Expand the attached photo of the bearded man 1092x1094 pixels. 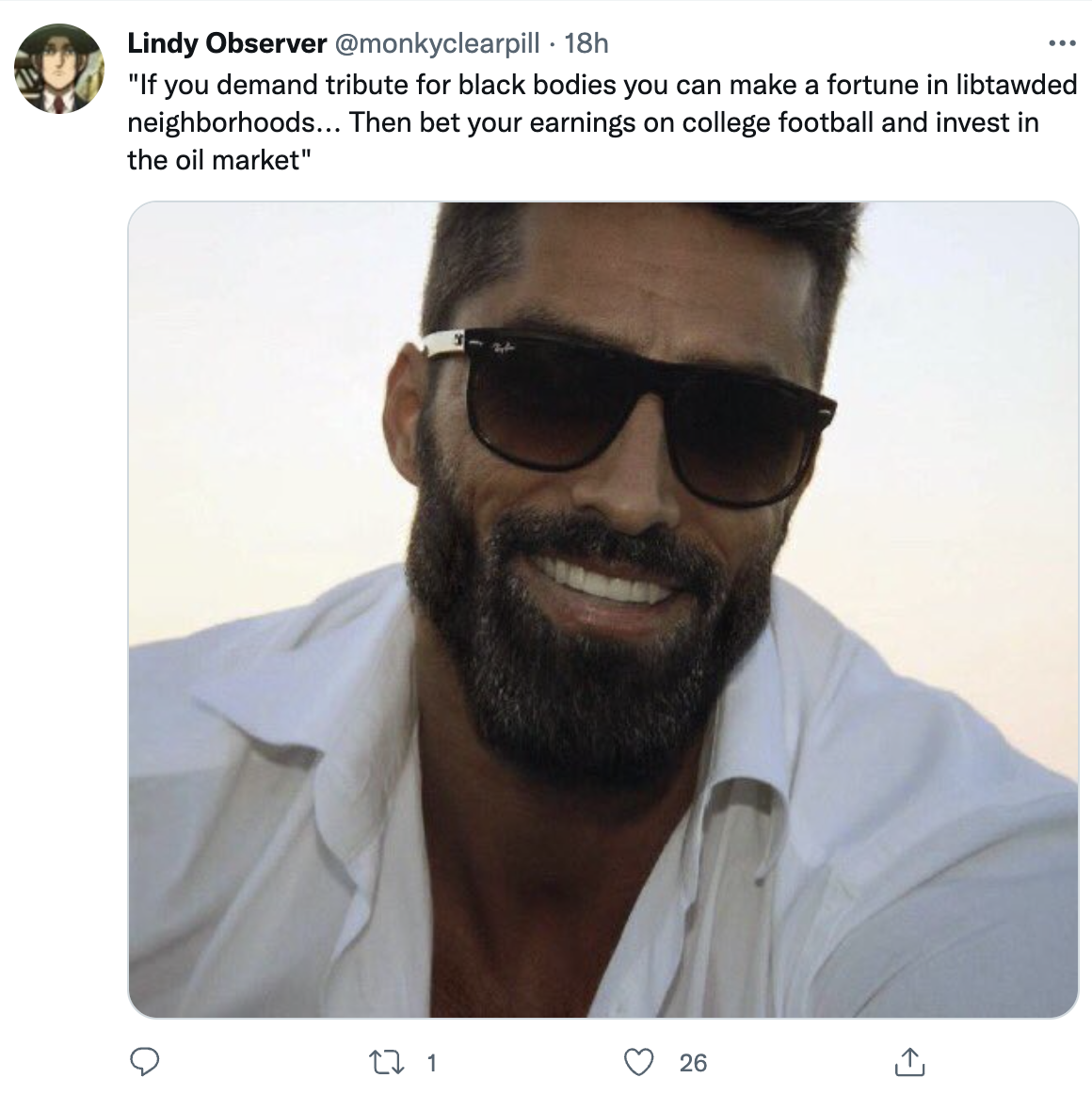pyautogui.click(x=603, y=610)
